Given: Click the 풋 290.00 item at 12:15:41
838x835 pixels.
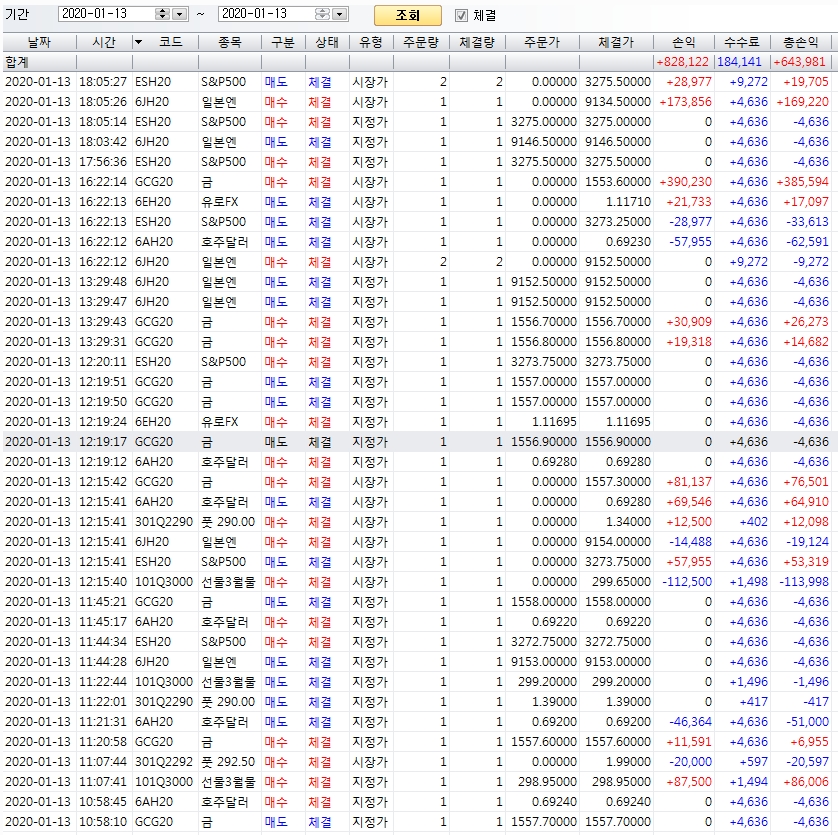Looking at the screenshot, I should (228, 522).
